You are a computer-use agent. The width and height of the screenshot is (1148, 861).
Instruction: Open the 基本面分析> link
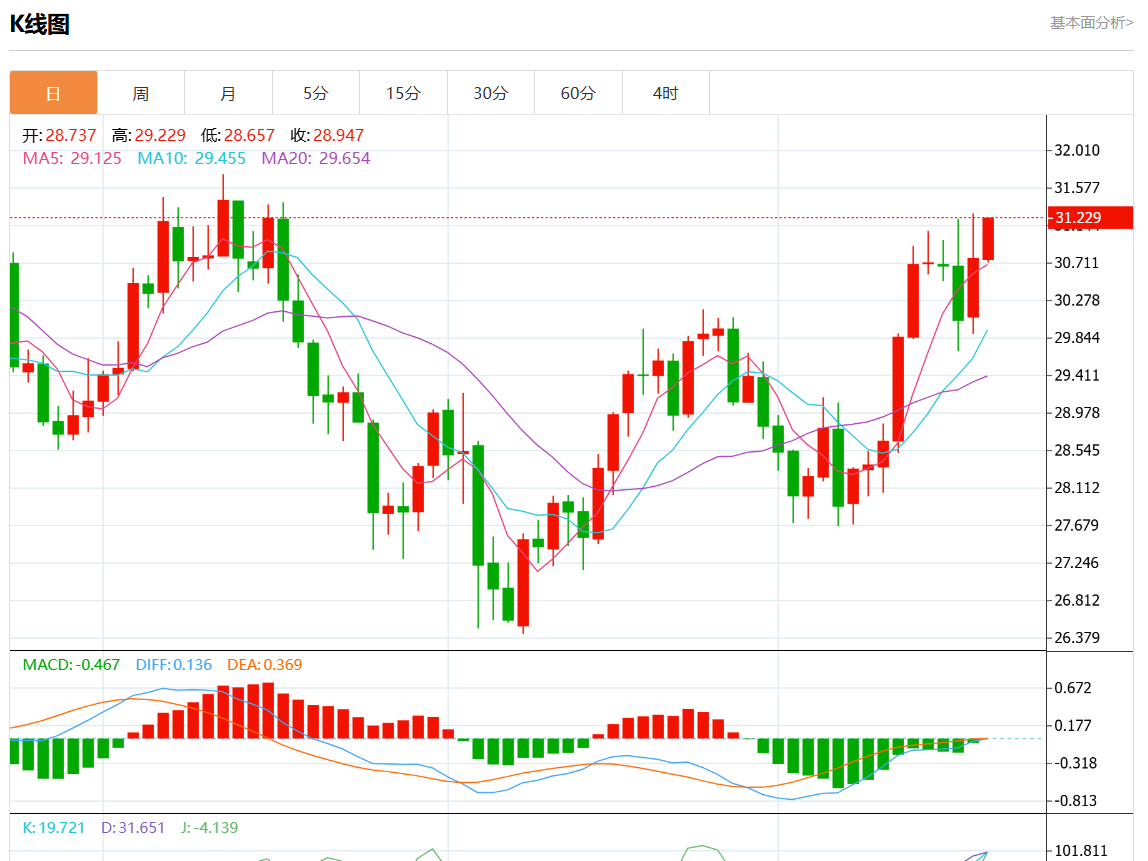(x=1092, y=23)
